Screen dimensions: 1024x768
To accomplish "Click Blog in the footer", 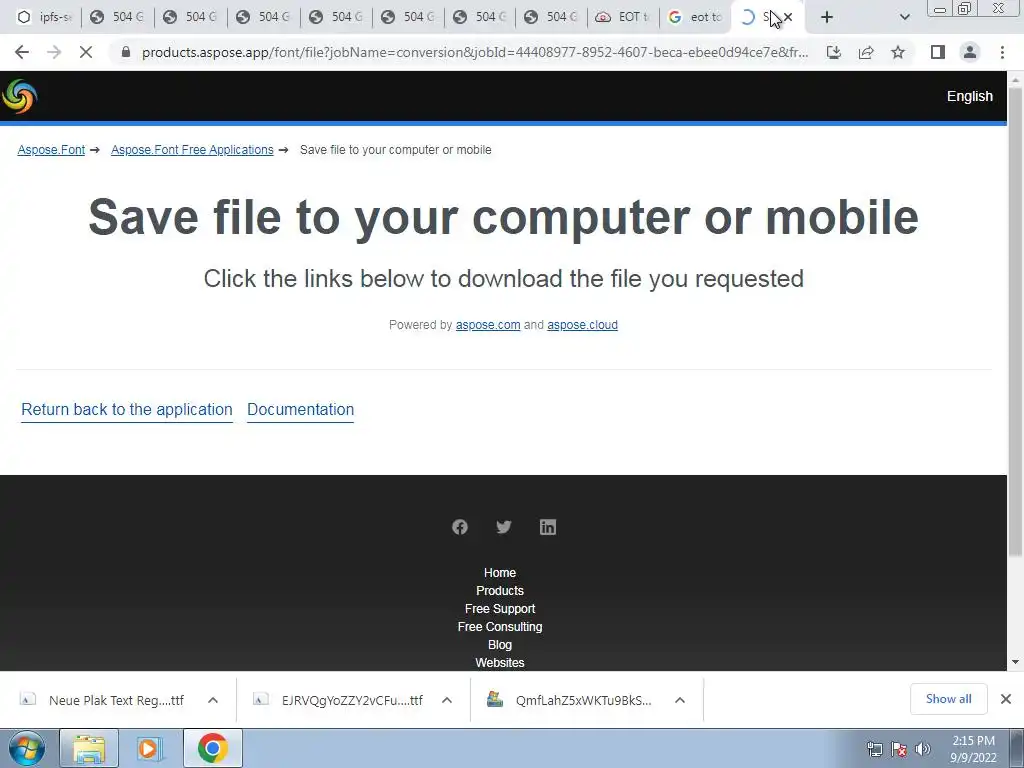I will click(x=500, y=645).
